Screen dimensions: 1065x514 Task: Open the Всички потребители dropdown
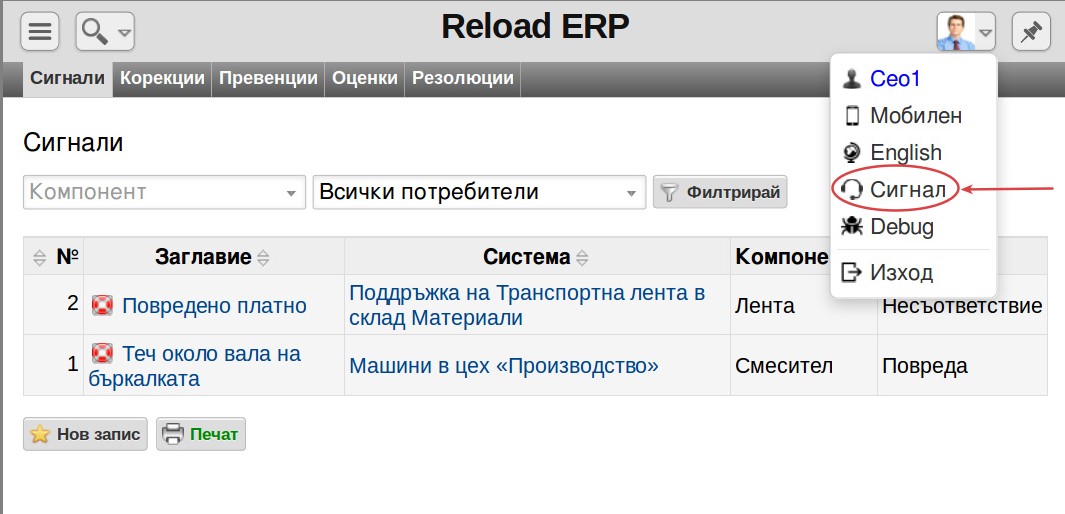pyautogui.click(x=479, y=192)
